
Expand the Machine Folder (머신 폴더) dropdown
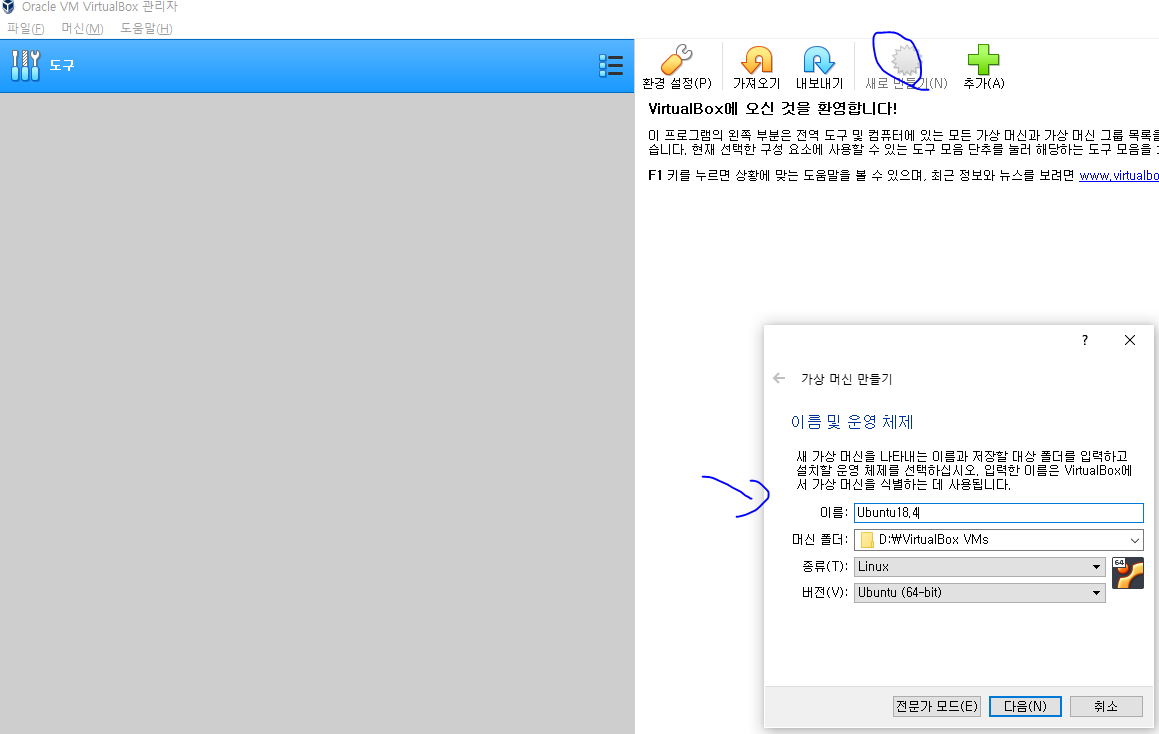click(x=1135, y=540)
